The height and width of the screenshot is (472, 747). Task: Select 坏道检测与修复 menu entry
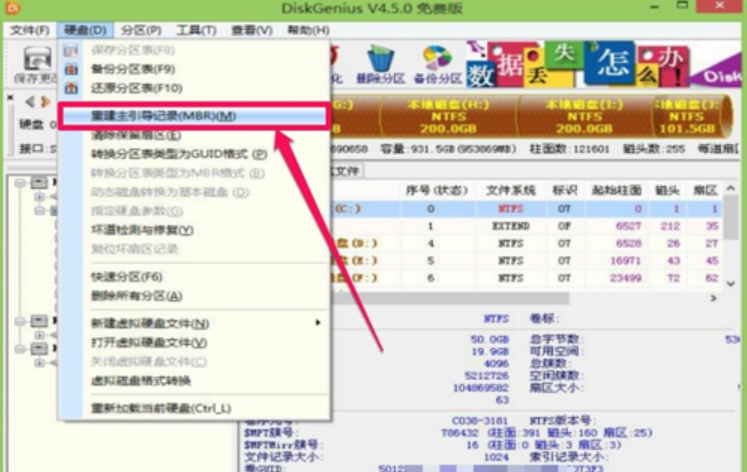[x=143, y=230]
